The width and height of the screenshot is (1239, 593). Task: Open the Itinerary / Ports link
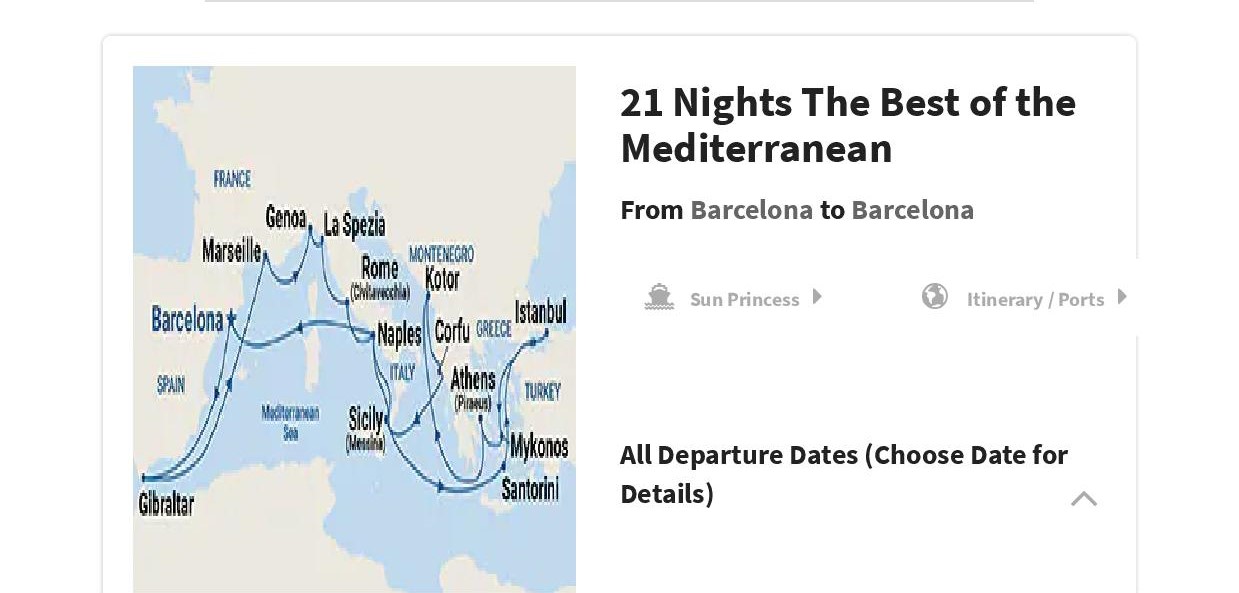(x=1035, y=299)
